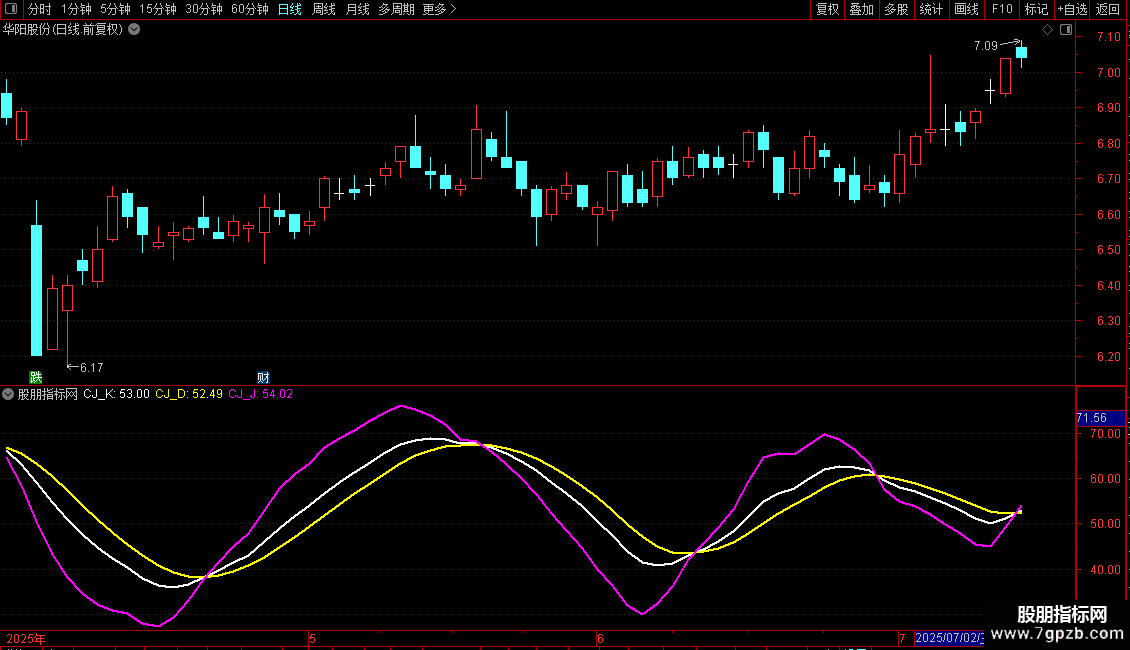
Task: Open the 统计 statistics button
Action: point(931,9)
